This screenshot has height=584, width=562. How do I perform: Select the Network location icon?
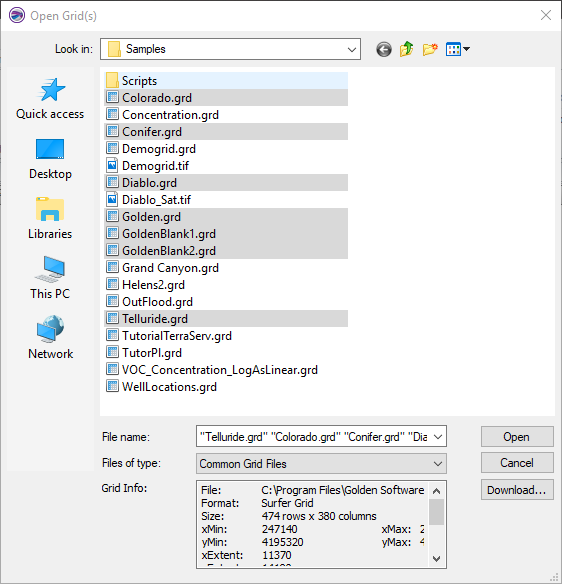tap(50, 338)
